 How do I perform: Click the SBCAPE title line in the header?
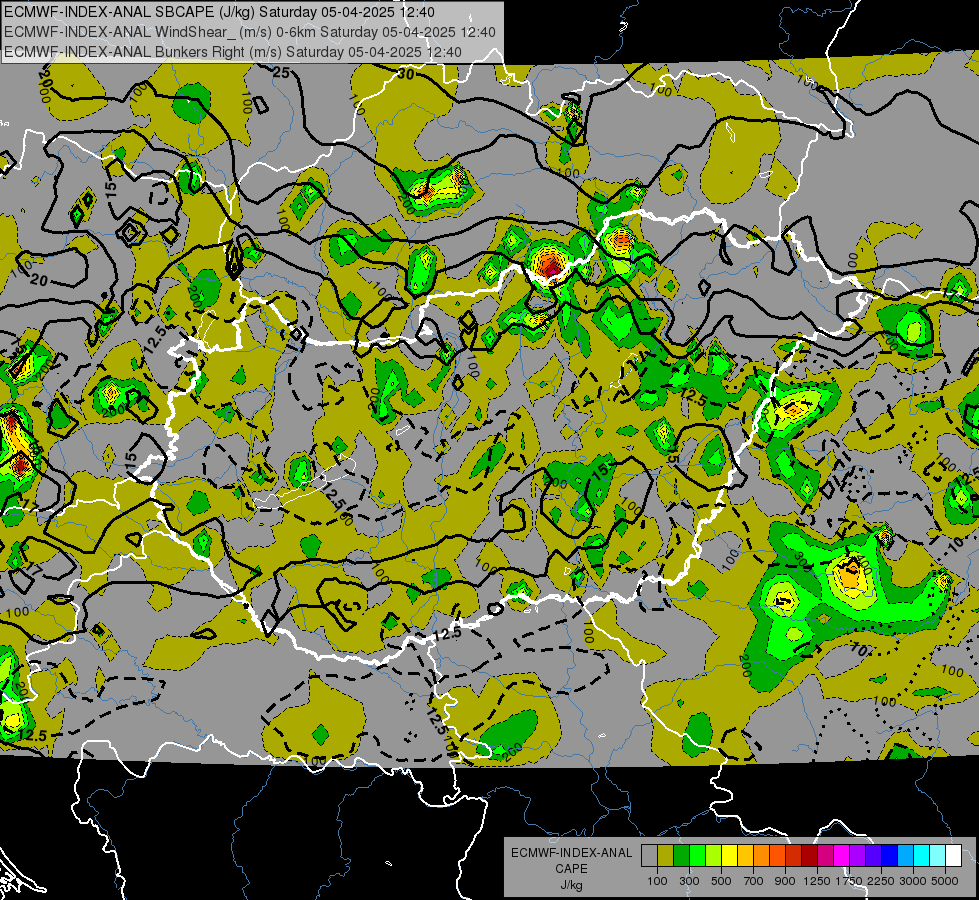click(220, 12)
